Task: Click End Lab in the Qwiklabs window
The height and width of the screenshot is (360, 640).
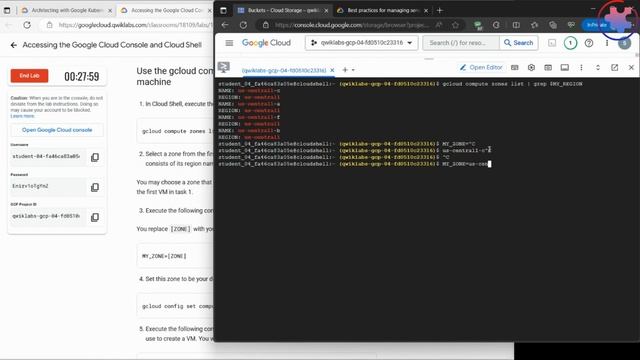Action: 29,76
